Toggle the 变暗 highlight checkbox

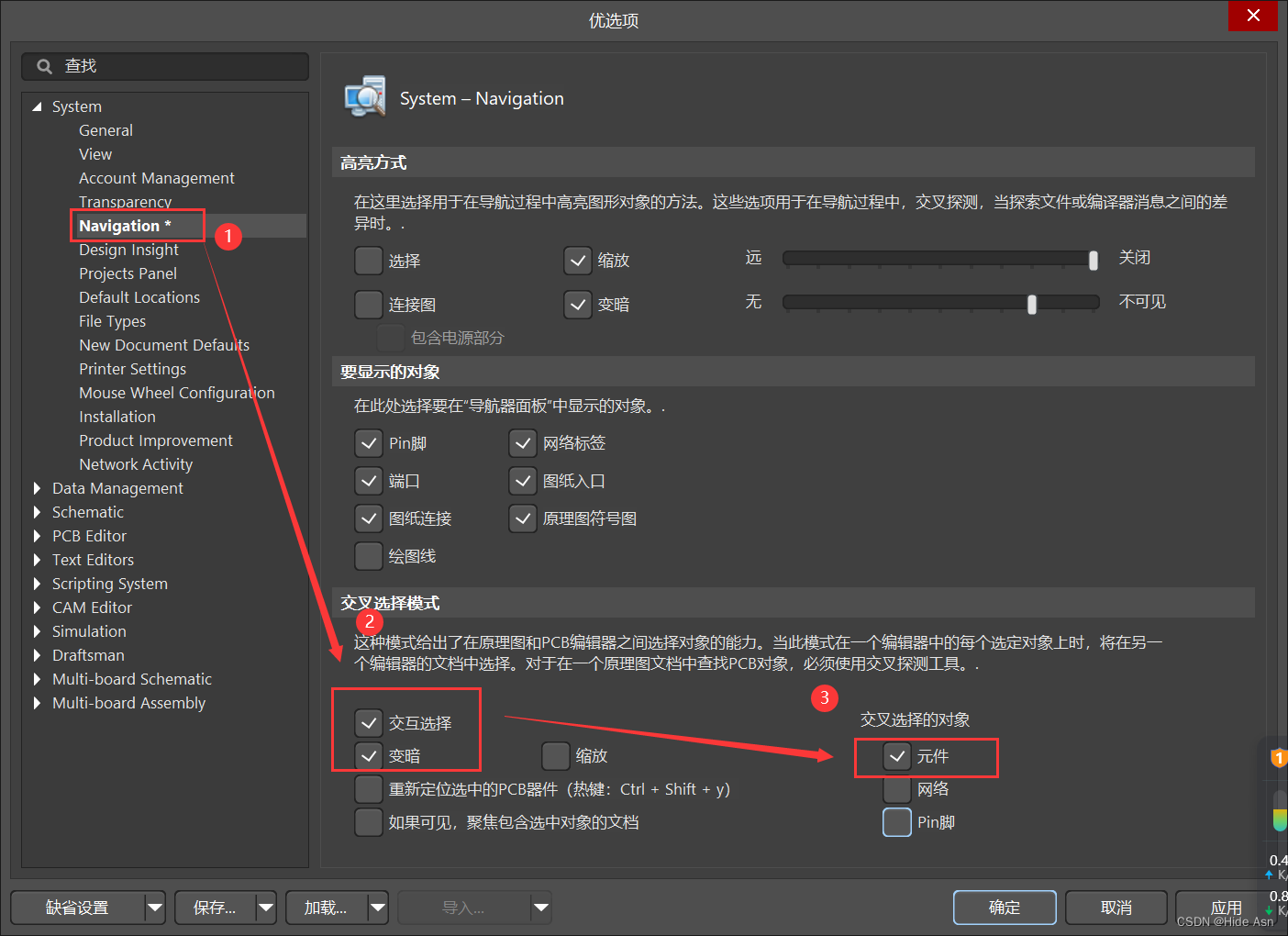pyautogui.click(x=578, y=305)
